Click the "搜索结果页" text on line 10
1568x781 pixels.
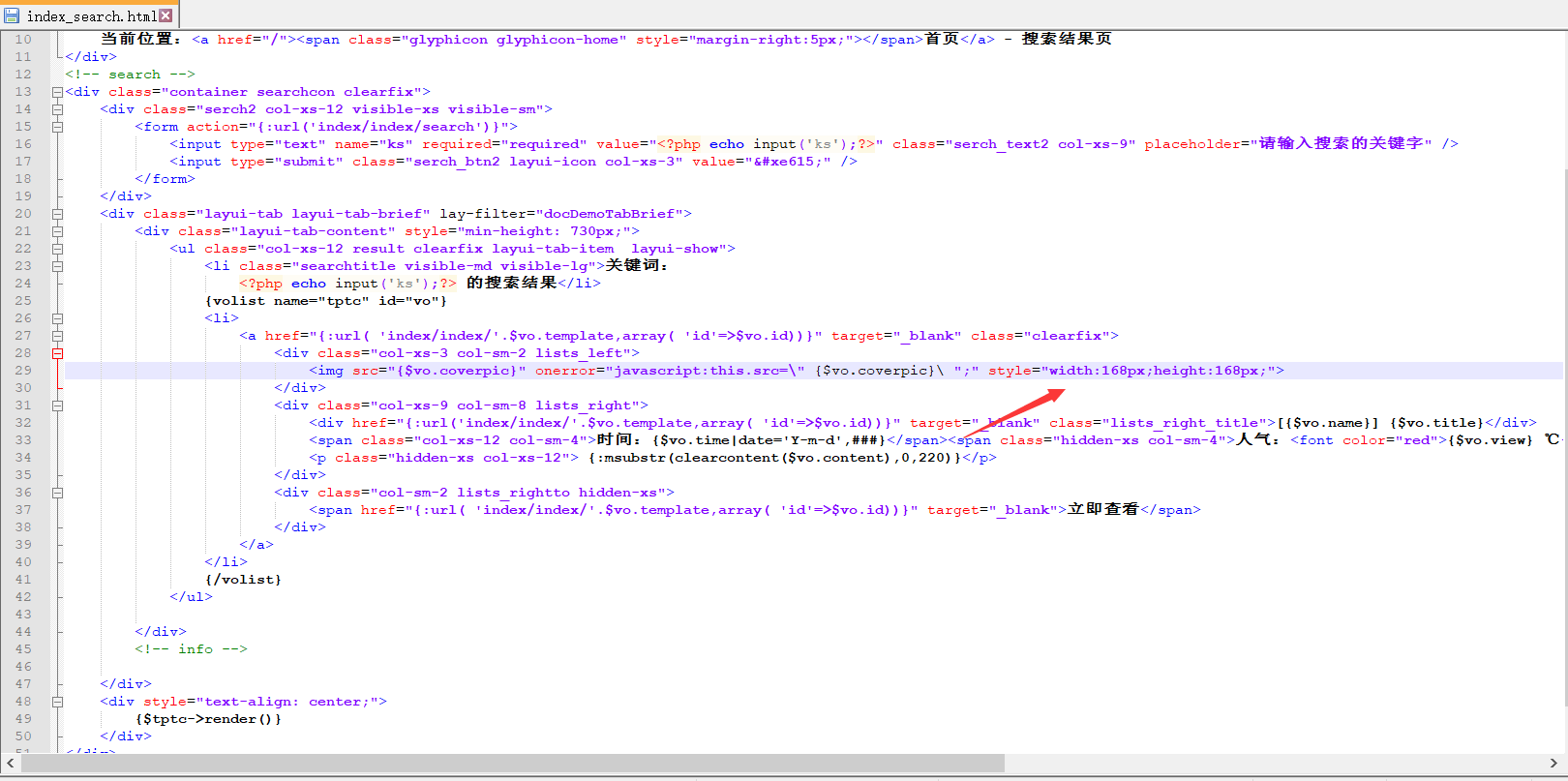click(1067, 39)
